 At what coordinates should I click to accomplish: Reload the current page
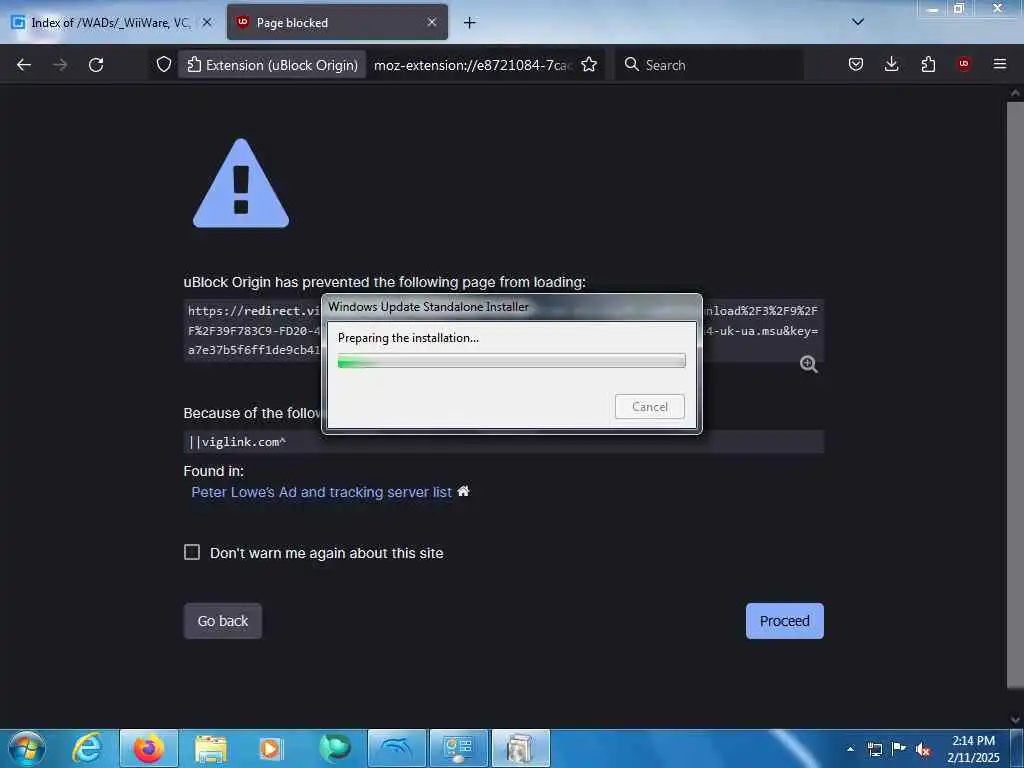tap(96, 65)
